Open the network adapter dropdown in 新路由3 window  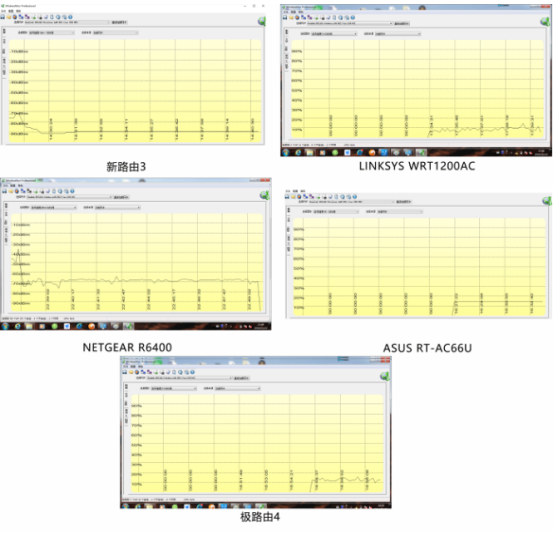point(67,22)
